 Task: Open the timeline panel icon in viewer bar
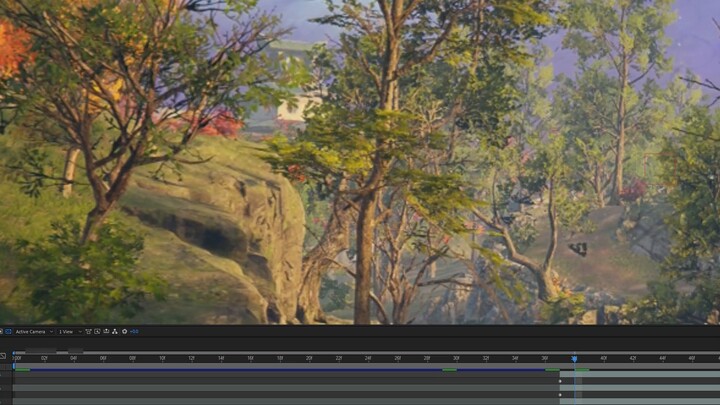(x=106, y=331)
